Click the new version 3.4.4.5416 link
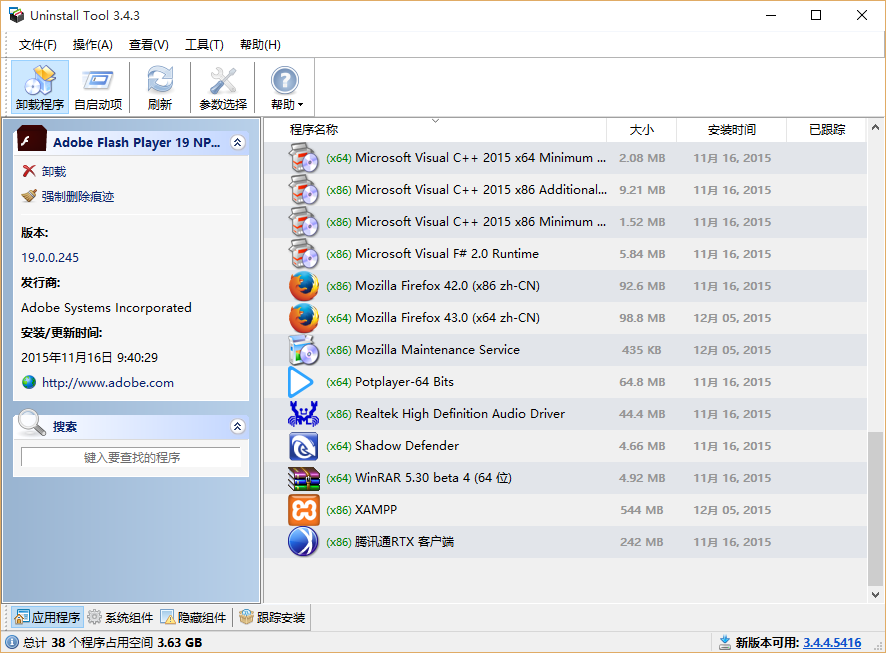This screenshot has width=886, height=653. 831,643
